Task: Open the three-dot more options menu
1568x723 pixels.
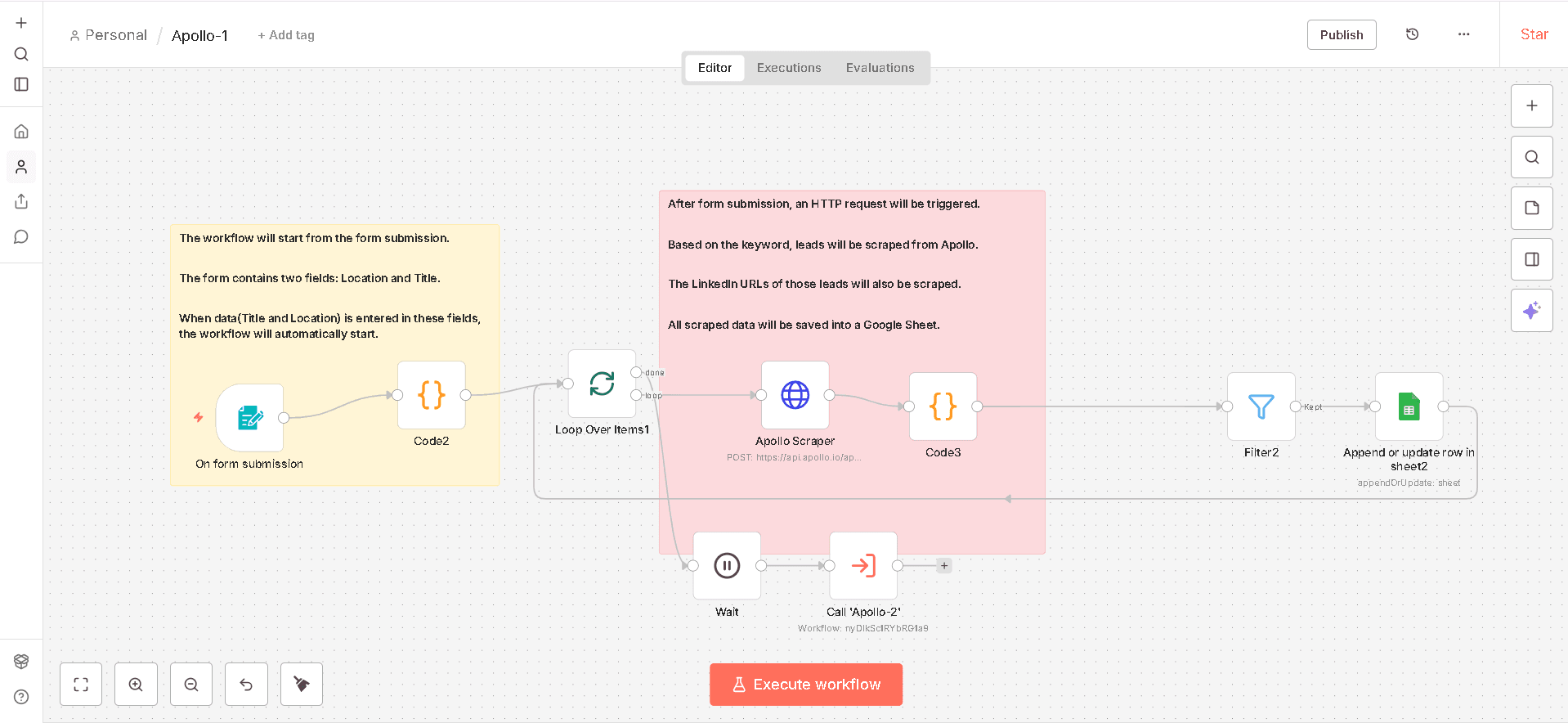Action: [x=1463, y=34]
